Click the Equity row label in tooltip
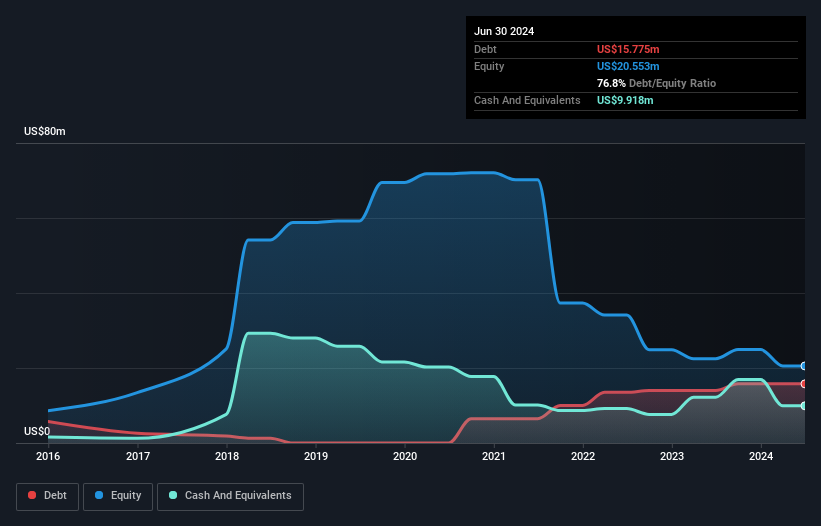 [489, 66]
